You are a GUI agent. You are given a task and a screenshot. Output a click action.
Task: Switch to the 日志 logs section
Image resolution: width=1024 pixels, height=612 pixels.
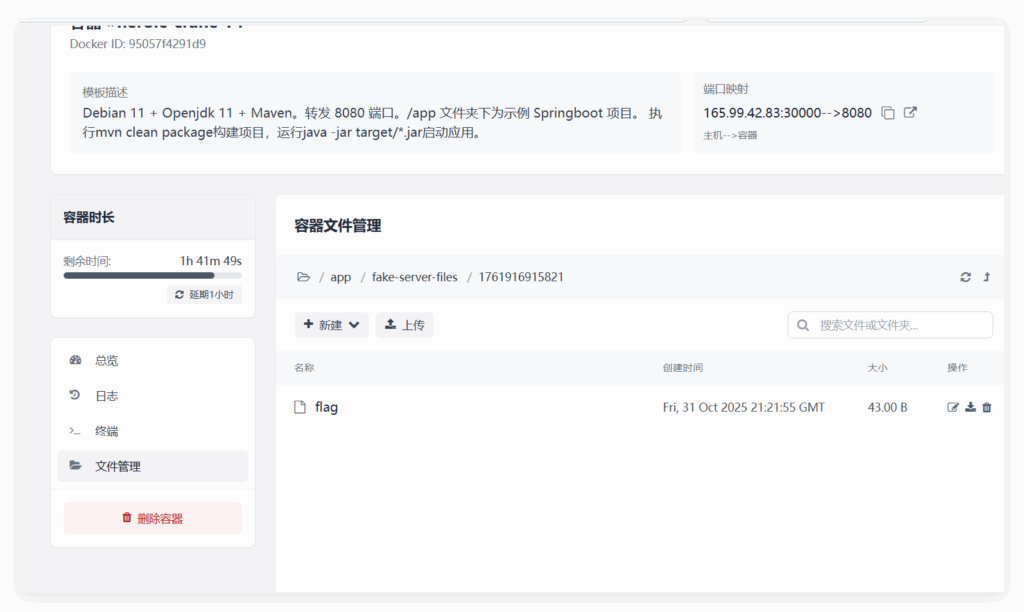coord(106,396)
